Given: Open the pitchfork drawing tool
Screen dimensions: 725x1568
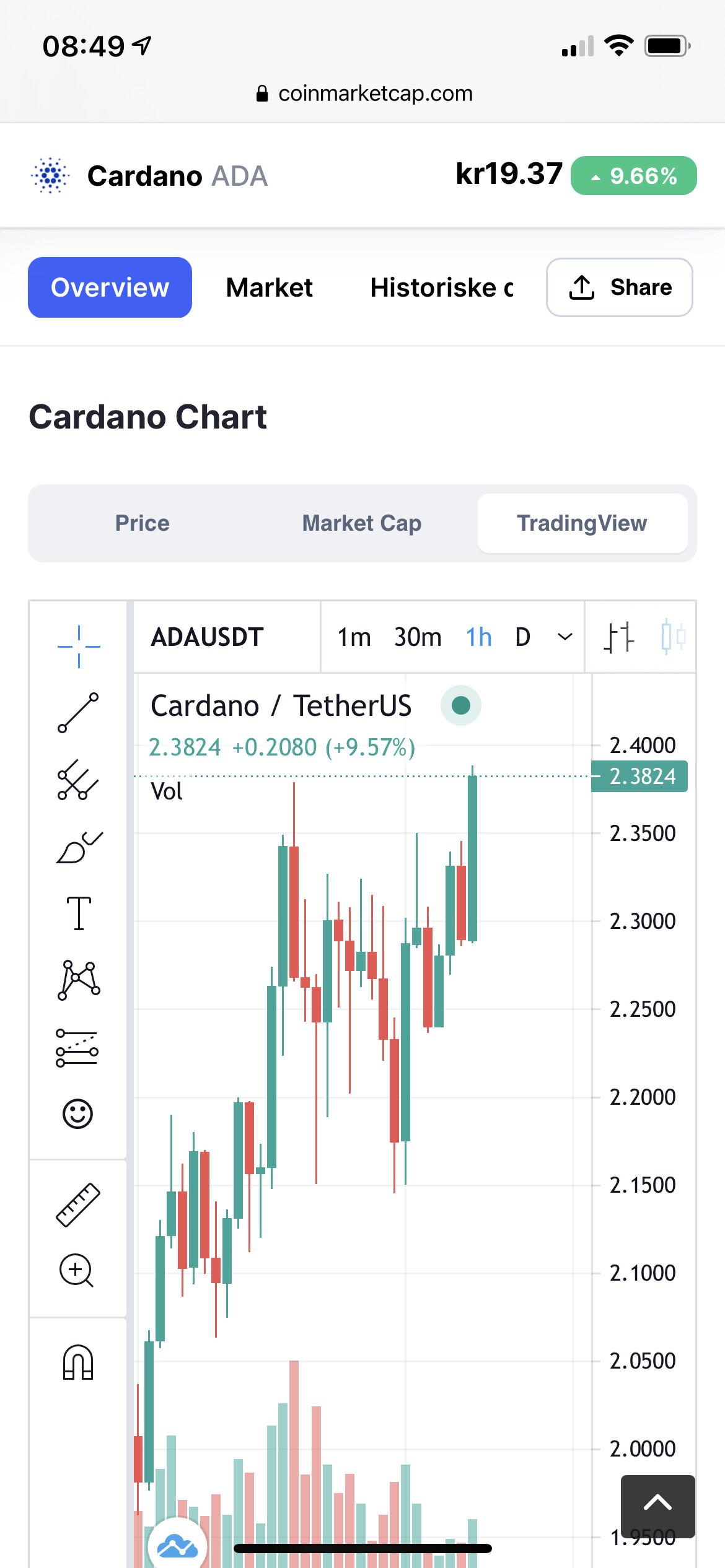Looking at the screenshot, I should tap(79, 780).
